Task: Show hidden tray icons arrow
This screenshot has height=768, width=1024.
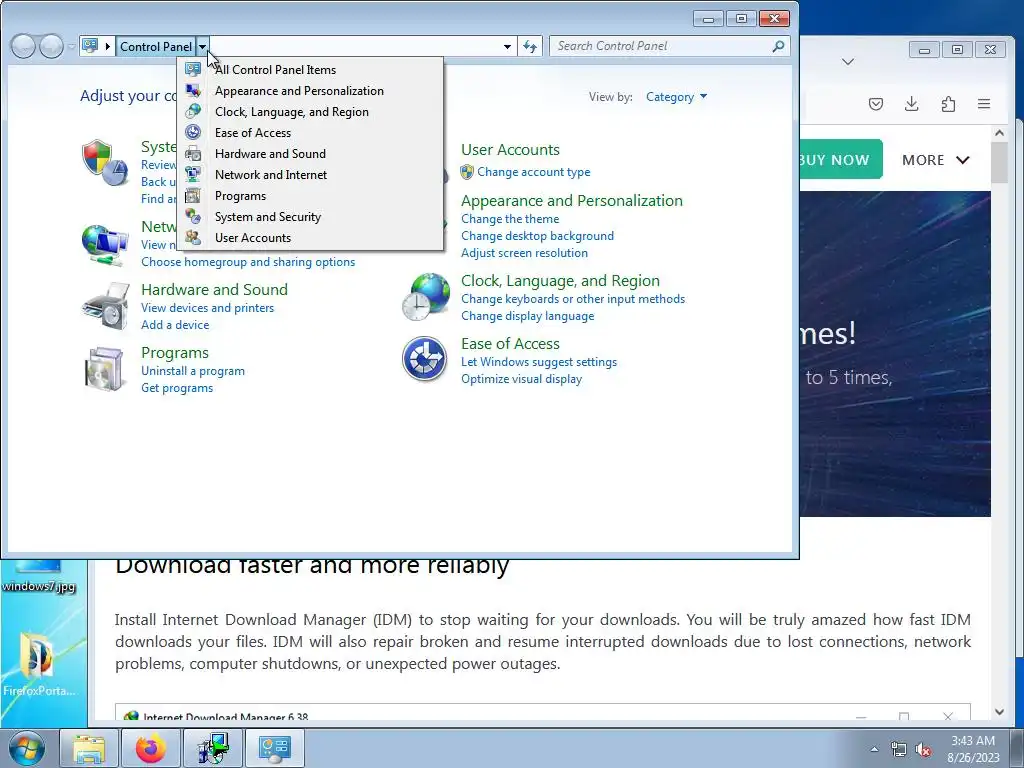Action: 874,749
